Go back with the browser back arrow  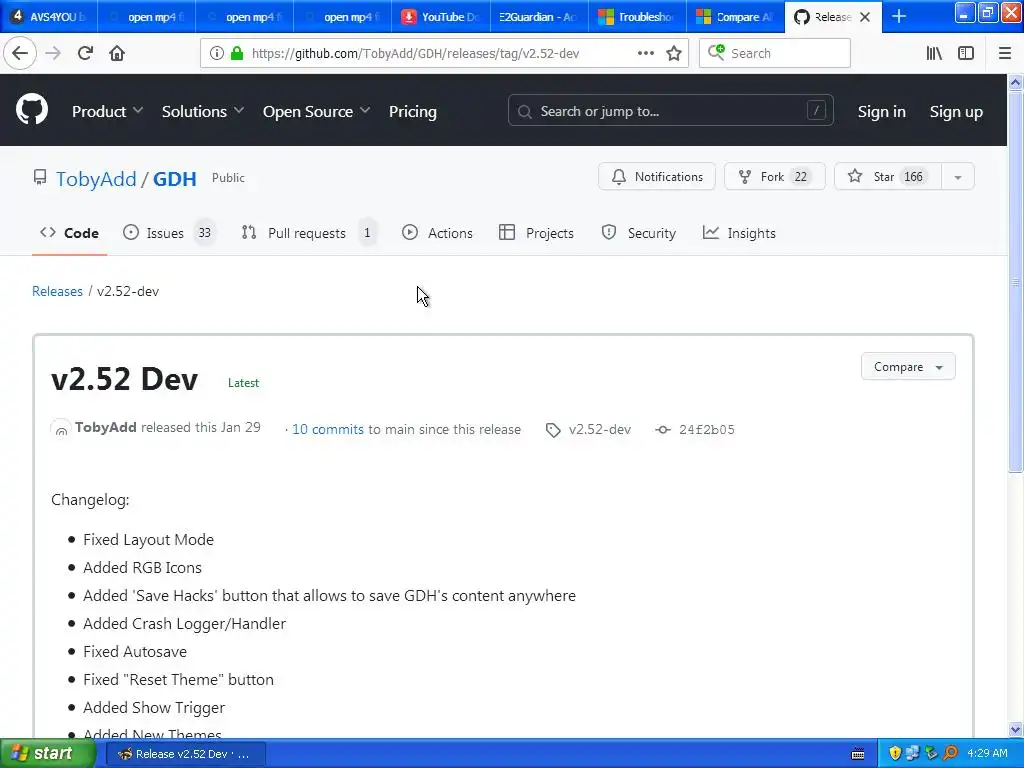(20, 53)
